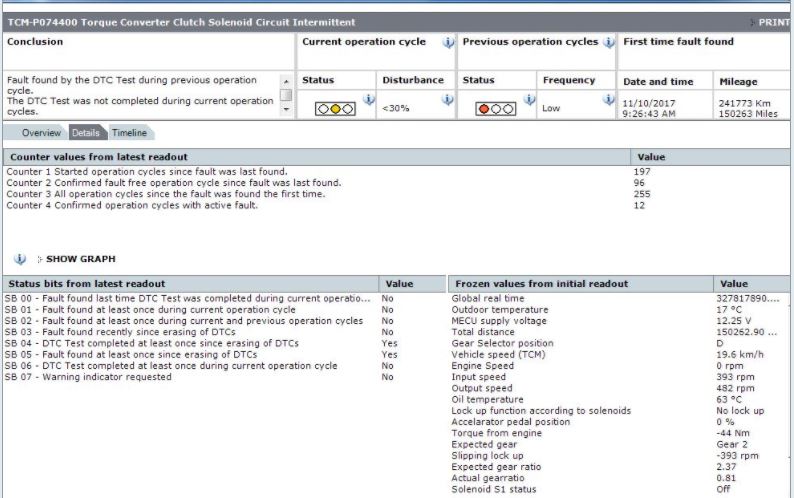Click info icon left of SHOW GRAPH

[x=21, y=259]
